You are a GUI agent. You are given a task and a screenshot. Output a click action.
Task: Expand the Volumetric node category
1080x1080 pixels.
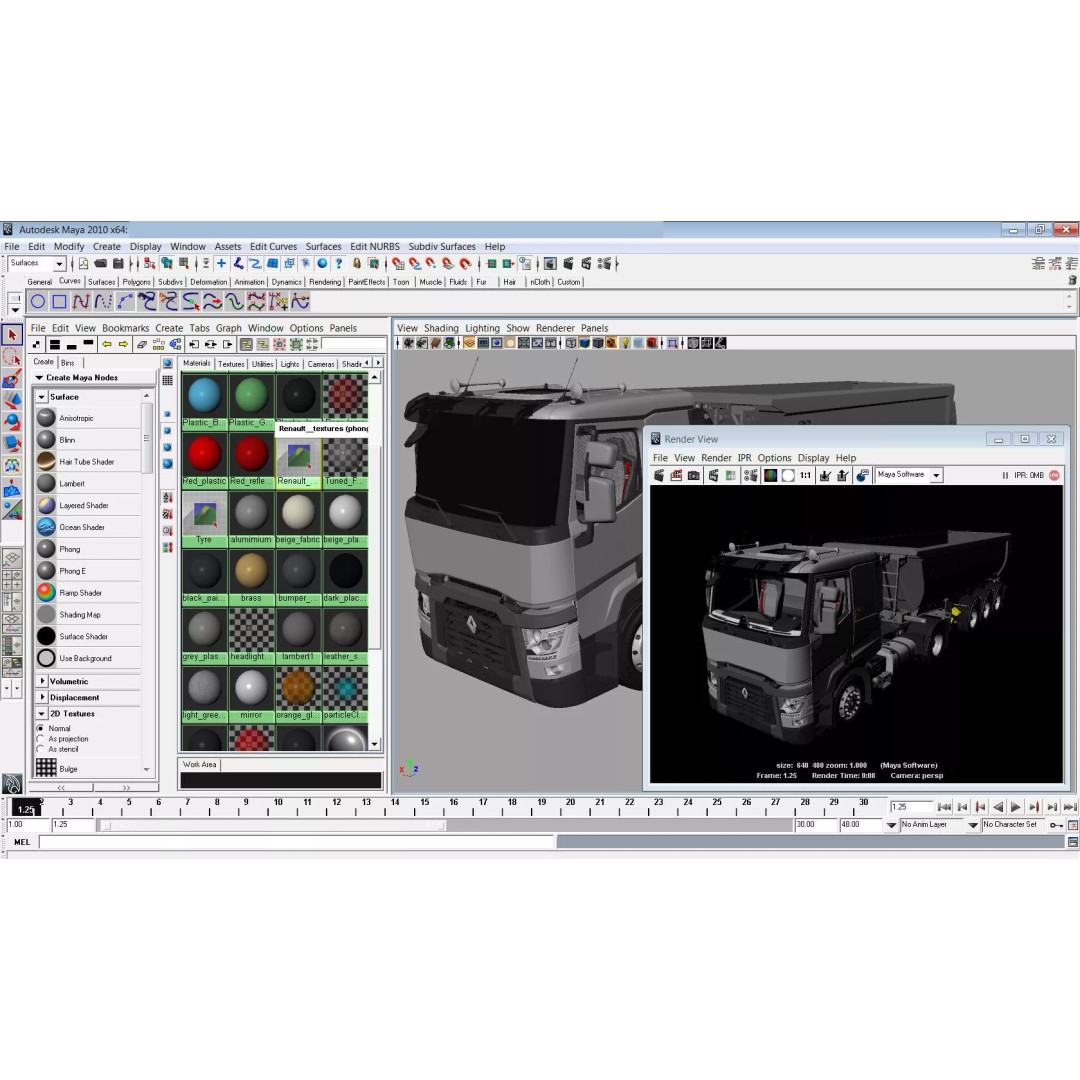[x=42, y=681]
